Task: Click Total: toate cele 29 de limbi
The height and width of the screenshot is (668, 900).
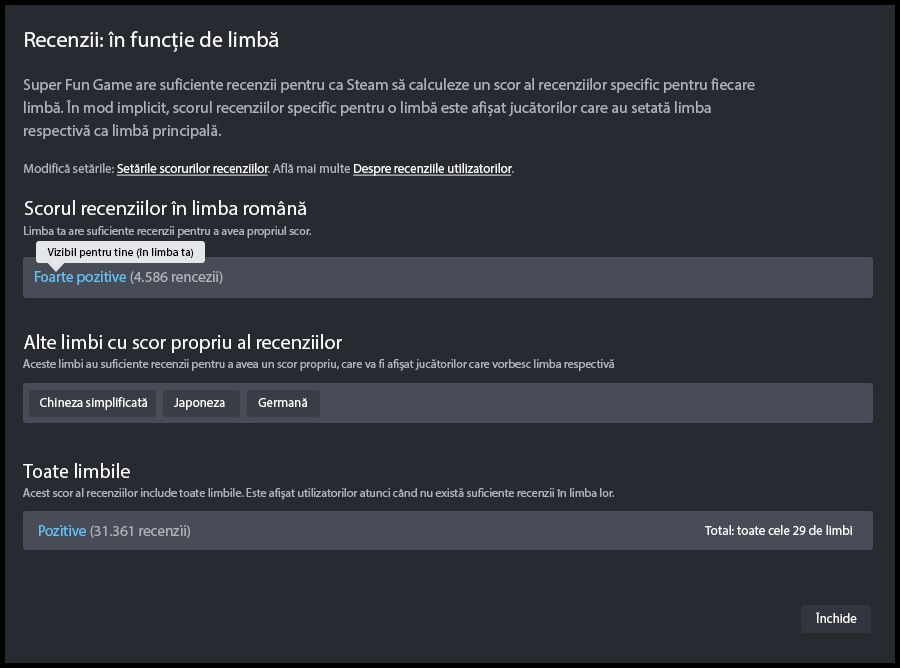Action: coord(778,531)
